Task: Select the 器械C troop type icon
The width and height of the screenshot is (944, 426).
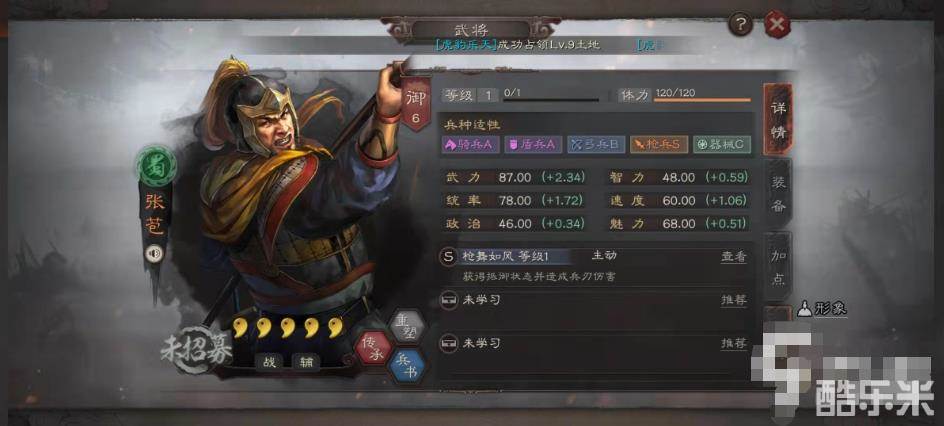Action: [x=722, y=144]
